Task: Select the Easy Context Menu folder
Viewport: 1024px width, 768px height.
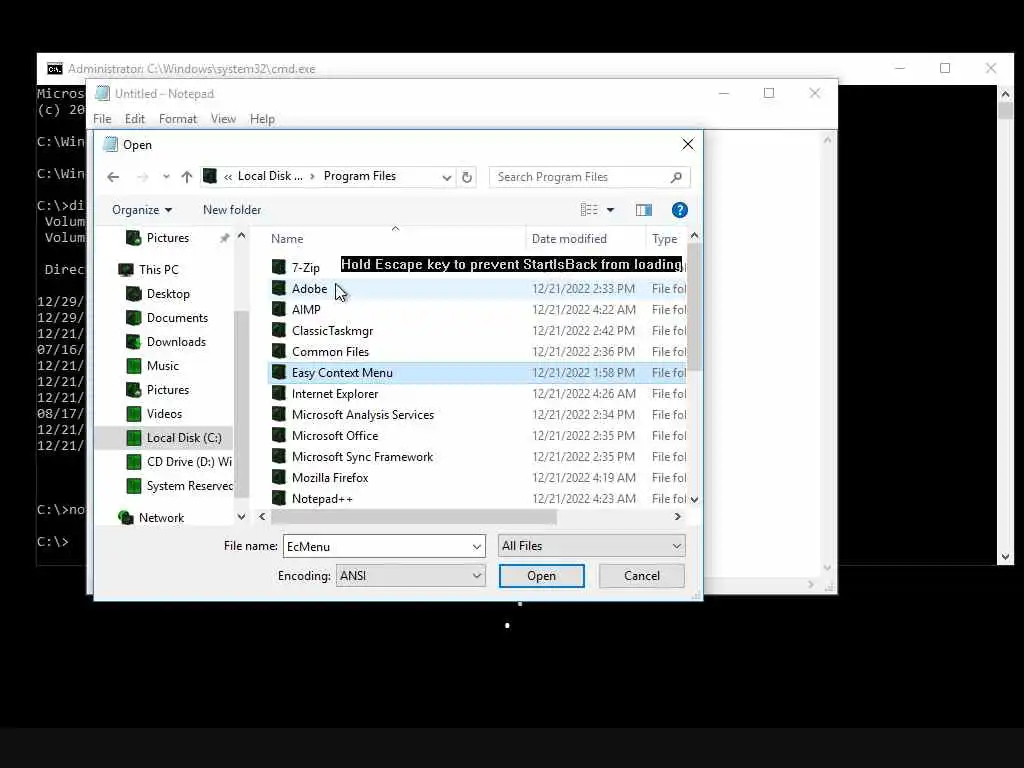Action: point(342,373)
